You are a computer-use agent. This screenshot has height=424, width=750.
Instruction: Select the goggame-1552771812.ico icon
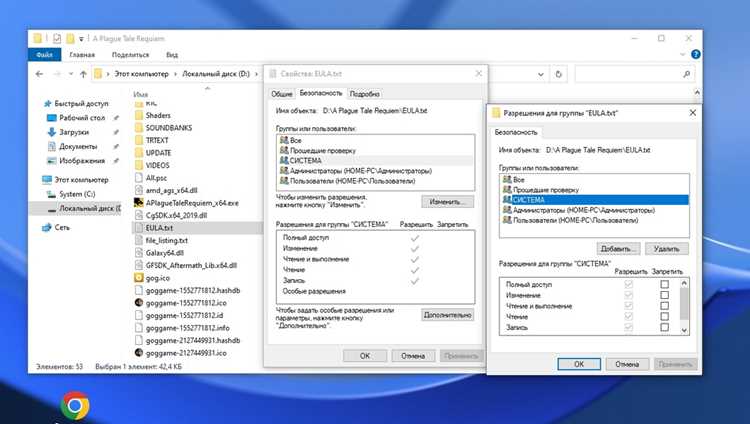pos(139,302)
